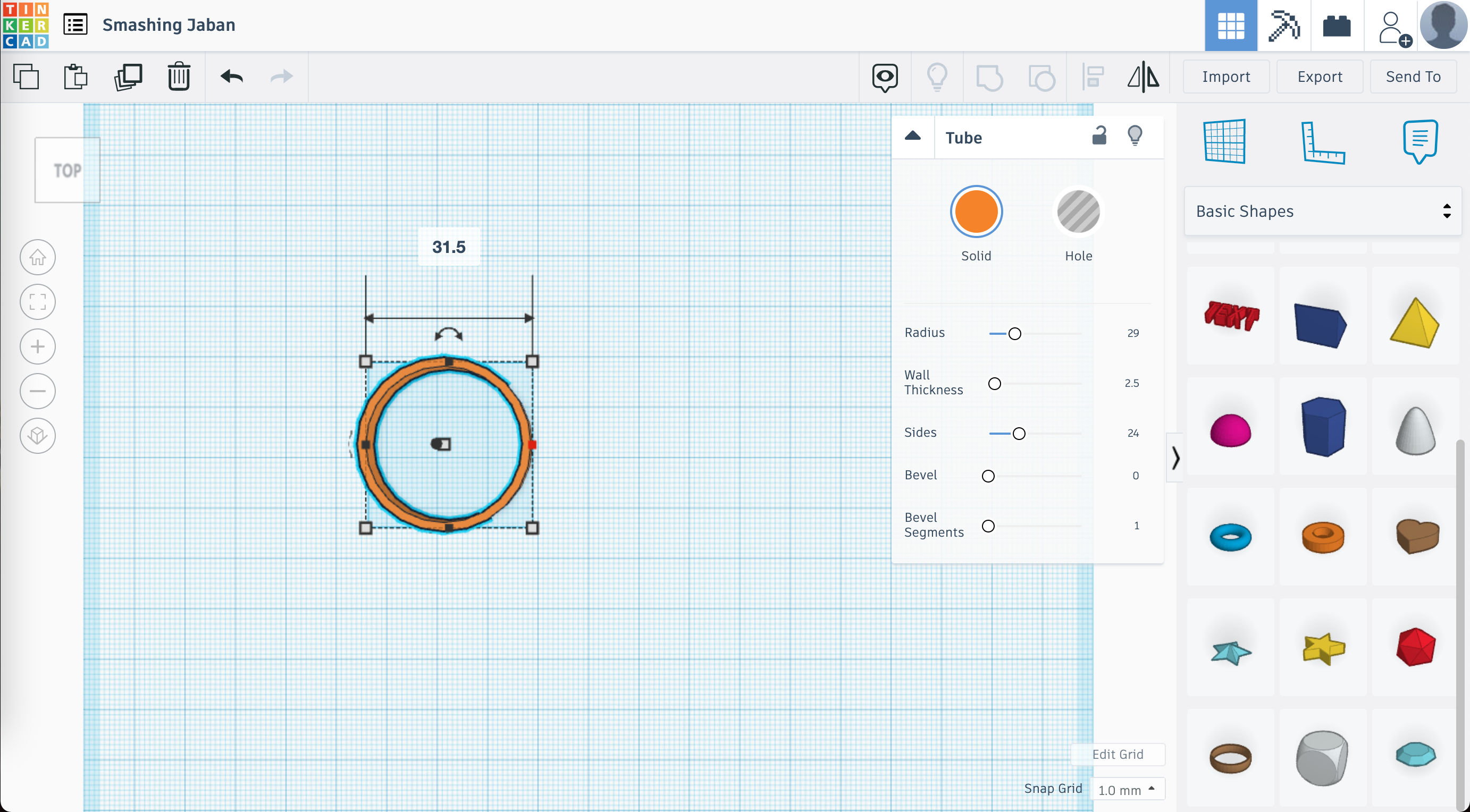Click the Send To menu option
Viewport: 1470px width, 812px height.
1413,76
